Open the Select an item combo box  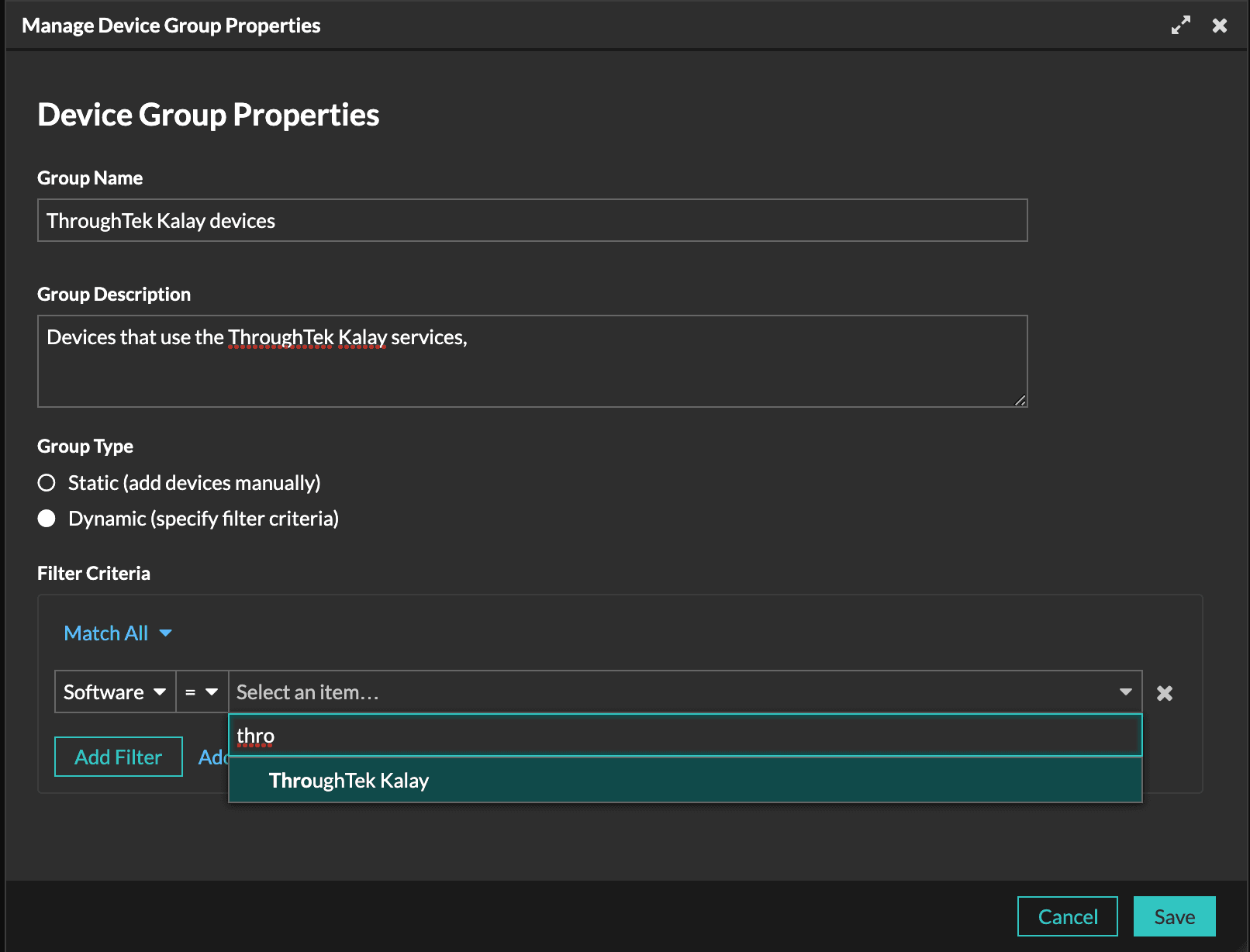(x=685, y=692)
